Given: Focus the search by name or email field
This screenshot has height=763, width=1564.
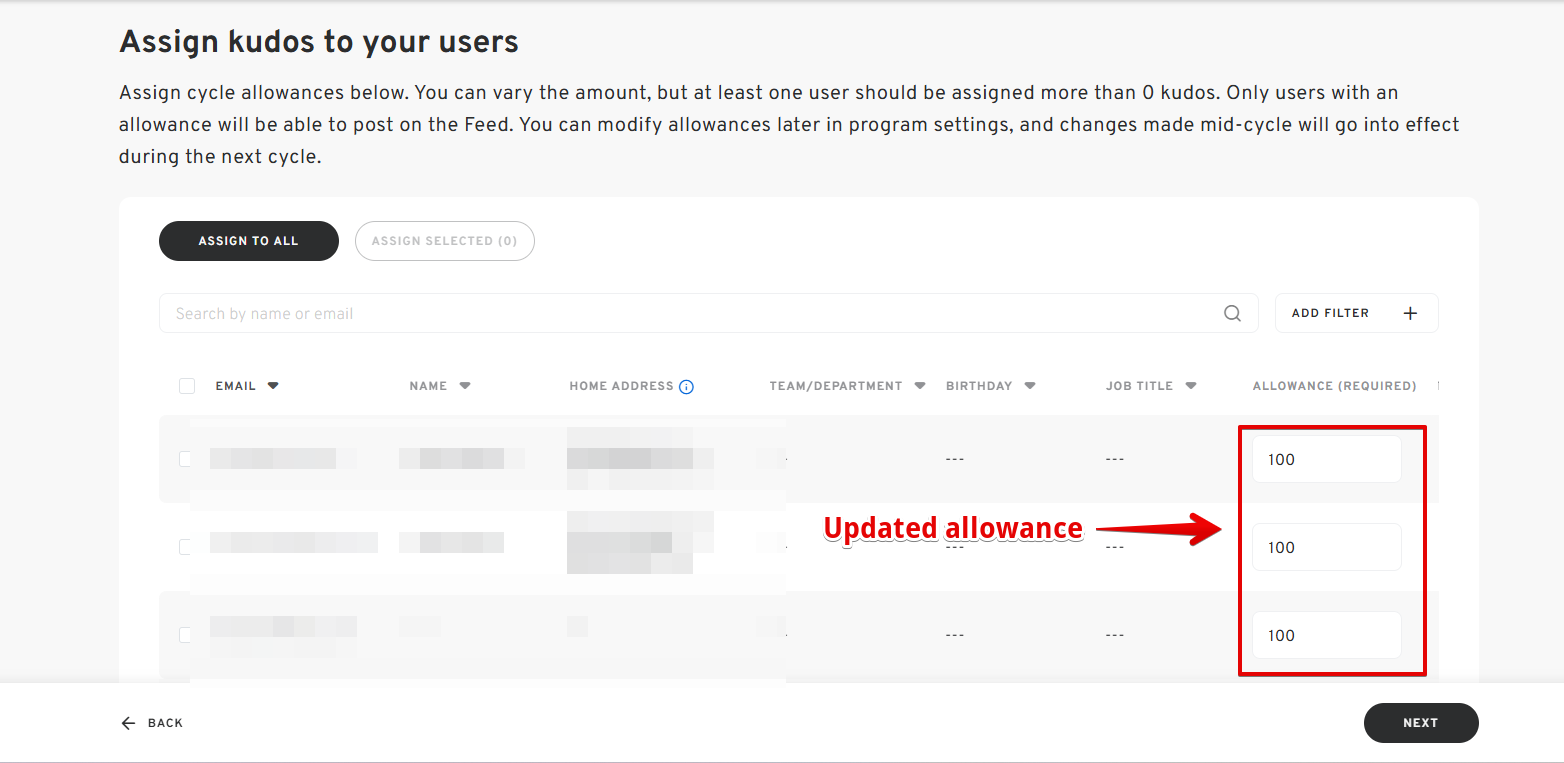Looking at the screenshot, I should (x=690, y=313).
